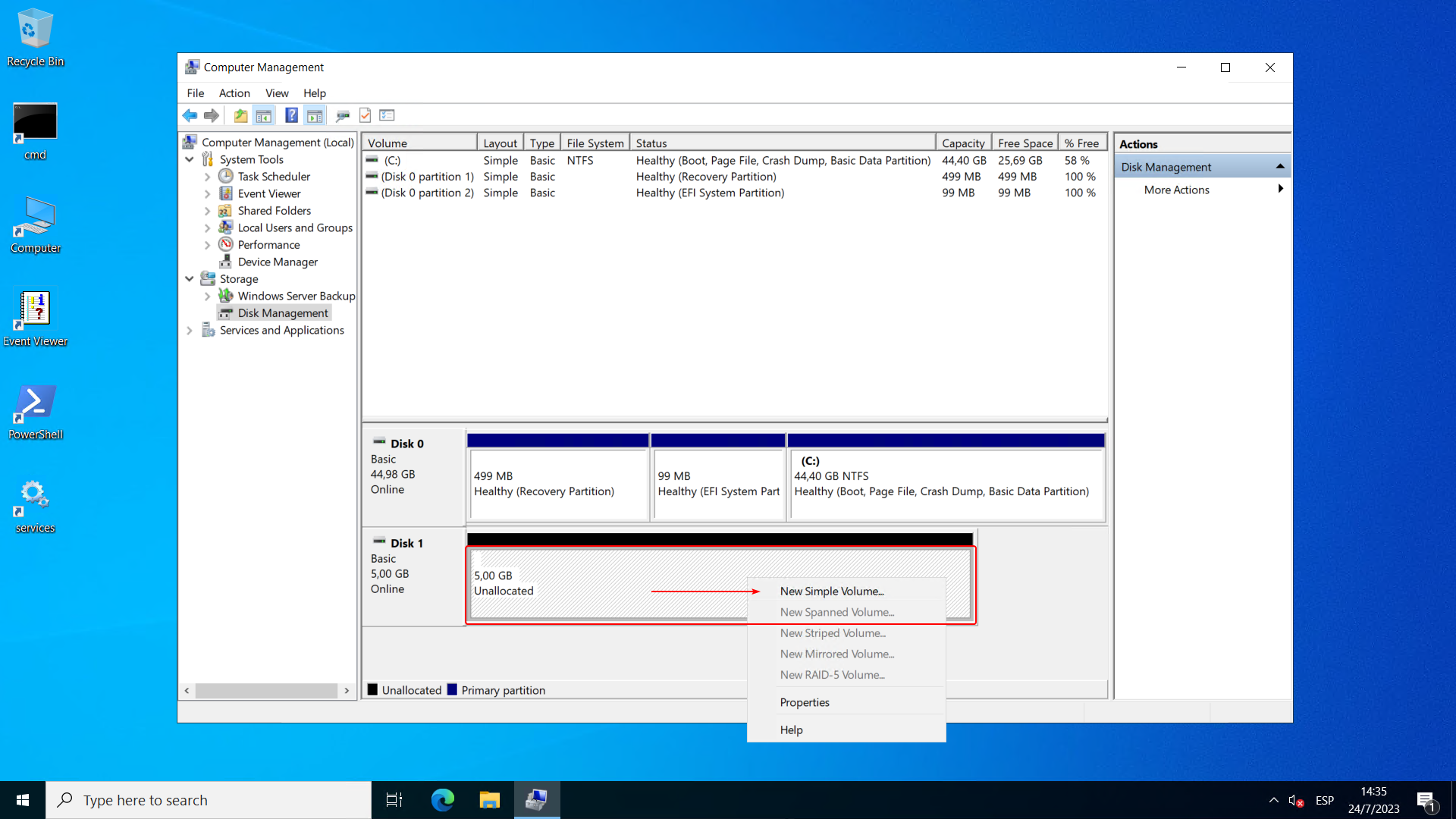Expand the Shared Folders node

(x=207, y=211)
